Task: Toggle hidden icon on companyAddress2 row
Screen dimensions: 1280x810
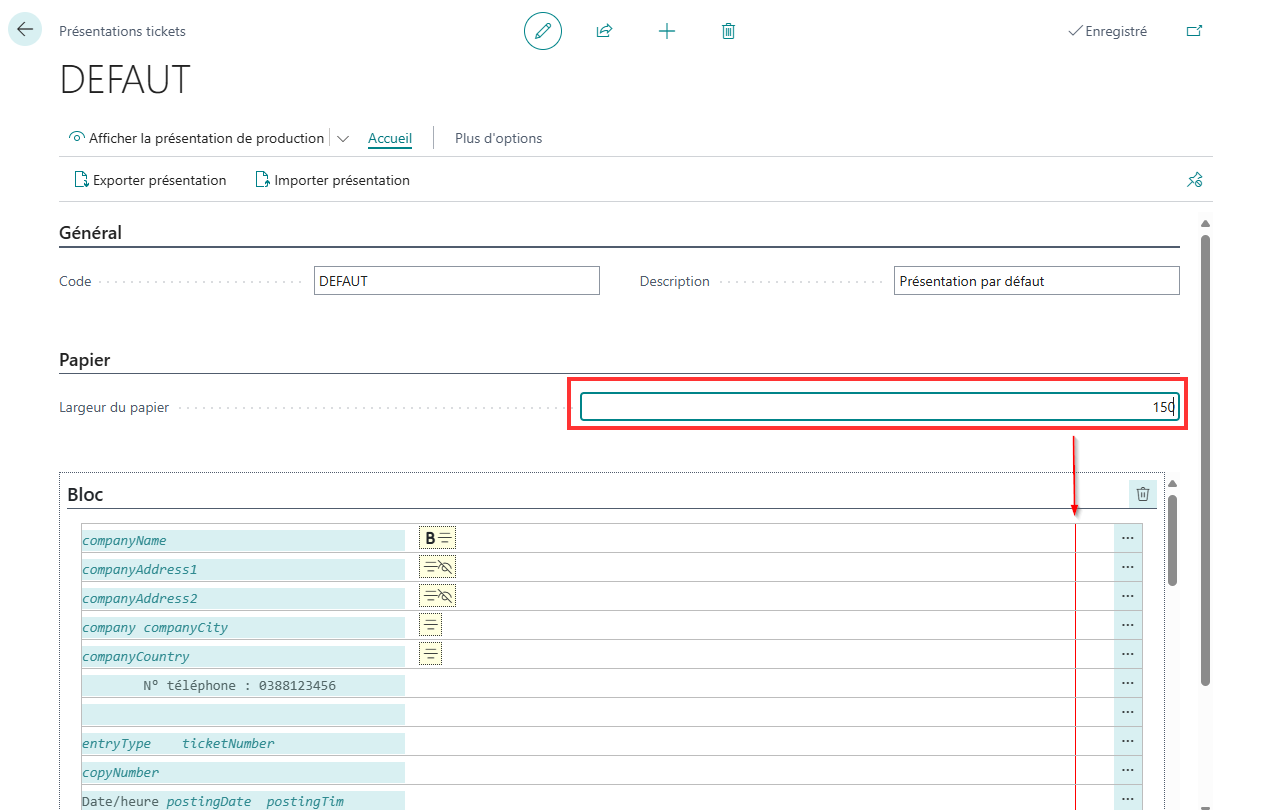Action: (x=438, y=596)
